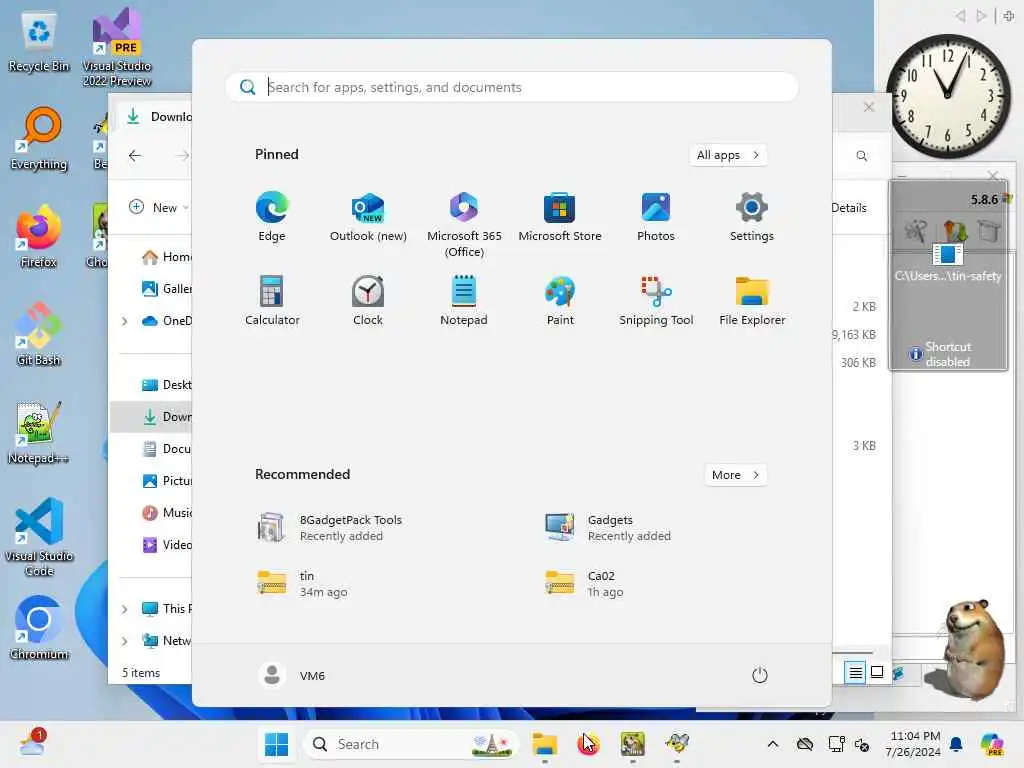Image resolution: width=1024 pixels, height=768 pixels.
Task: Expand This PC in Explorer navigation pane
Action: (124, 609)
